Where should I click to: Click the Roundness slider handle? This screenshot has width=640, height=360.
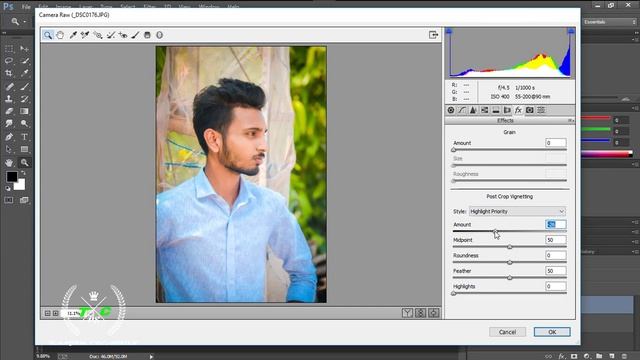click(510, 262)
